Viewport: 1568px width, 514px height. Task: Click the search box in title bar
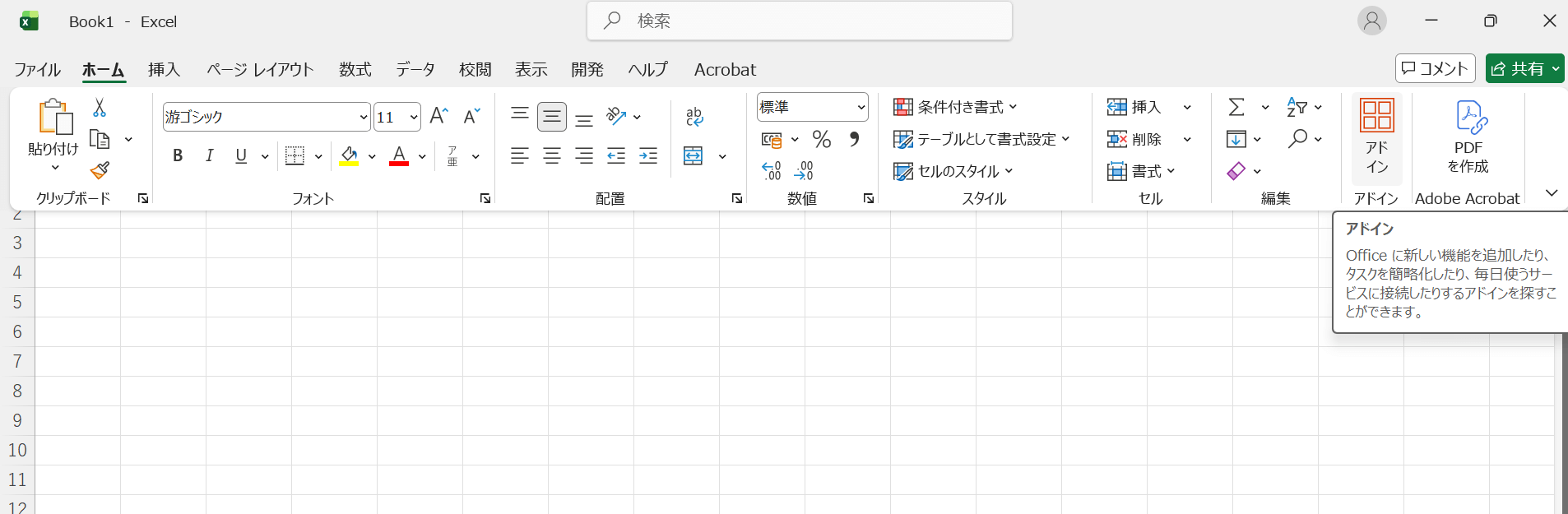[799, 21]
